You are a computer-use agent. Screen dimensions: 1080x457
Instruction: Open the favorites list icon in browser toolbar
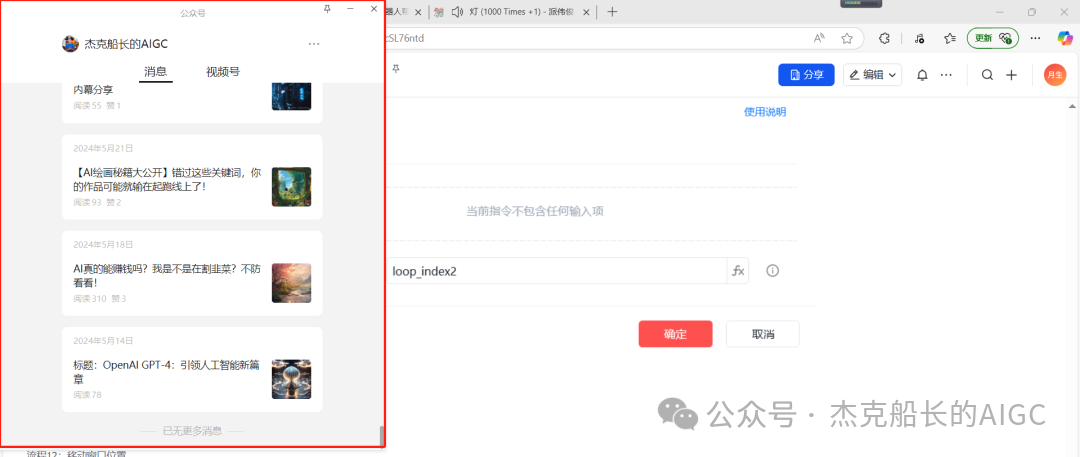click(951, 39)
